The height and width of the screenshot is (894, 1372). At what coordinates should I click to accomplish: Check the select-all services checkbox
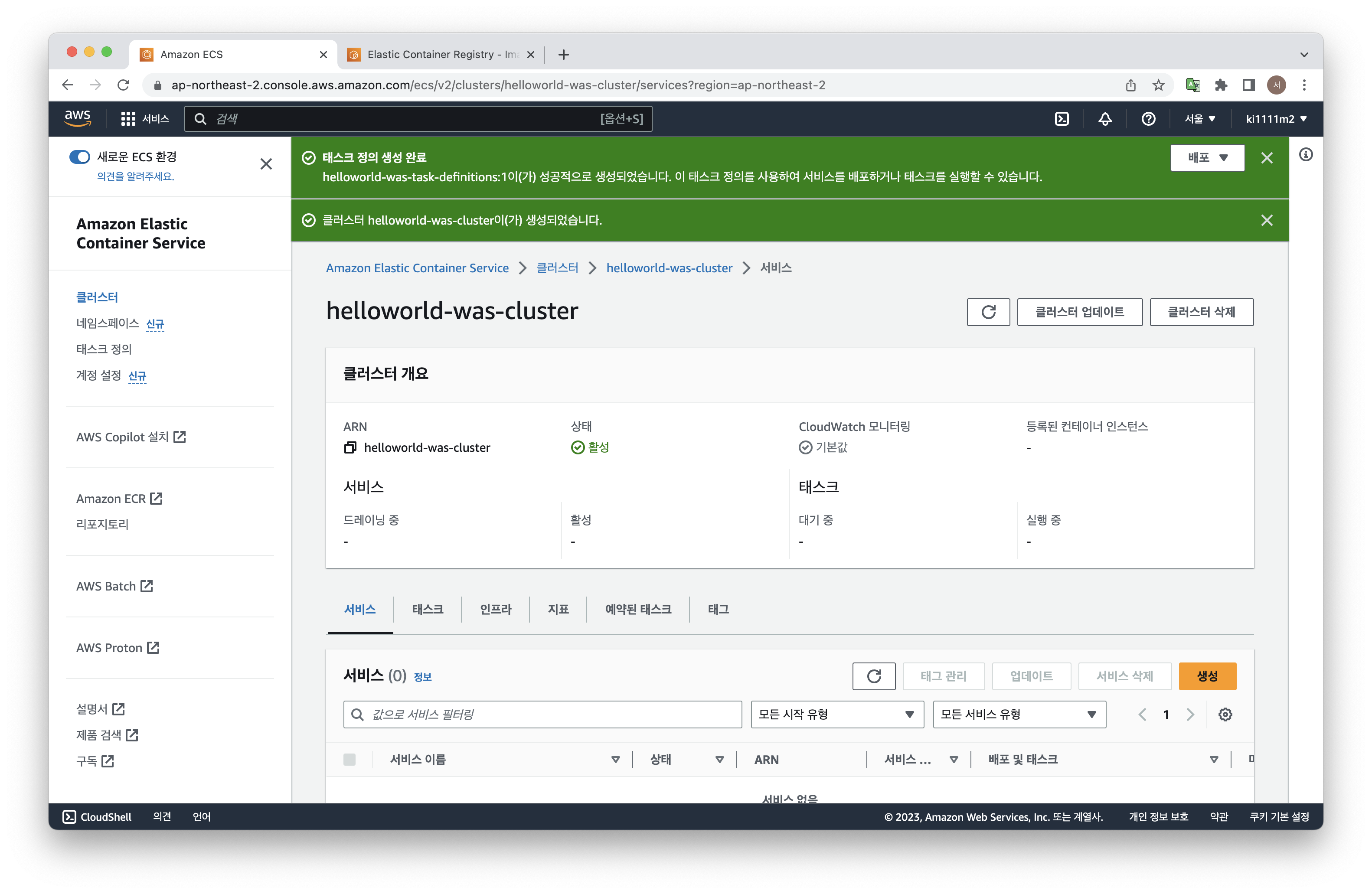coord(350,760)
